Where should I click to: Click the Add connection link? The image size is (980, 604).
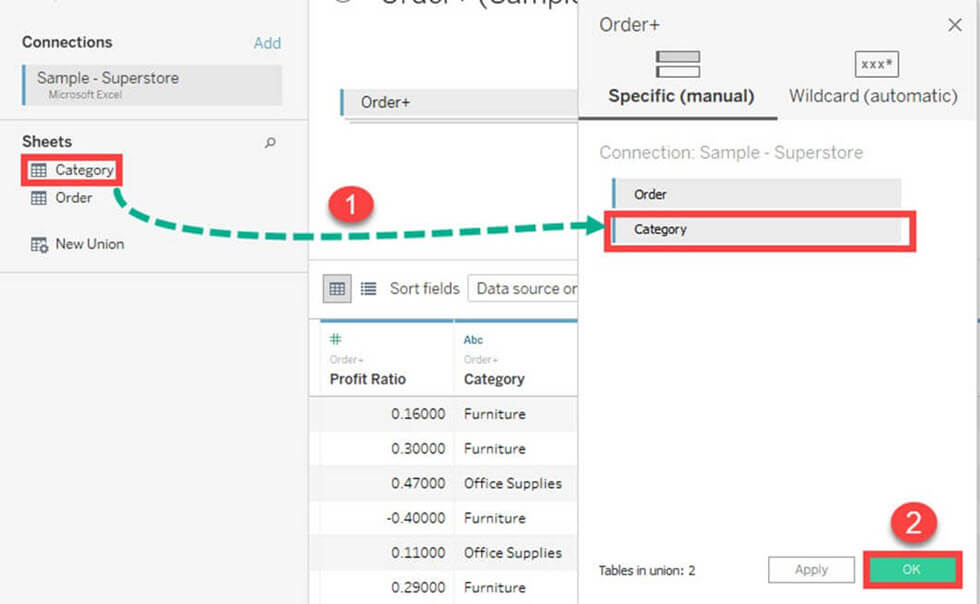(267, 43)
